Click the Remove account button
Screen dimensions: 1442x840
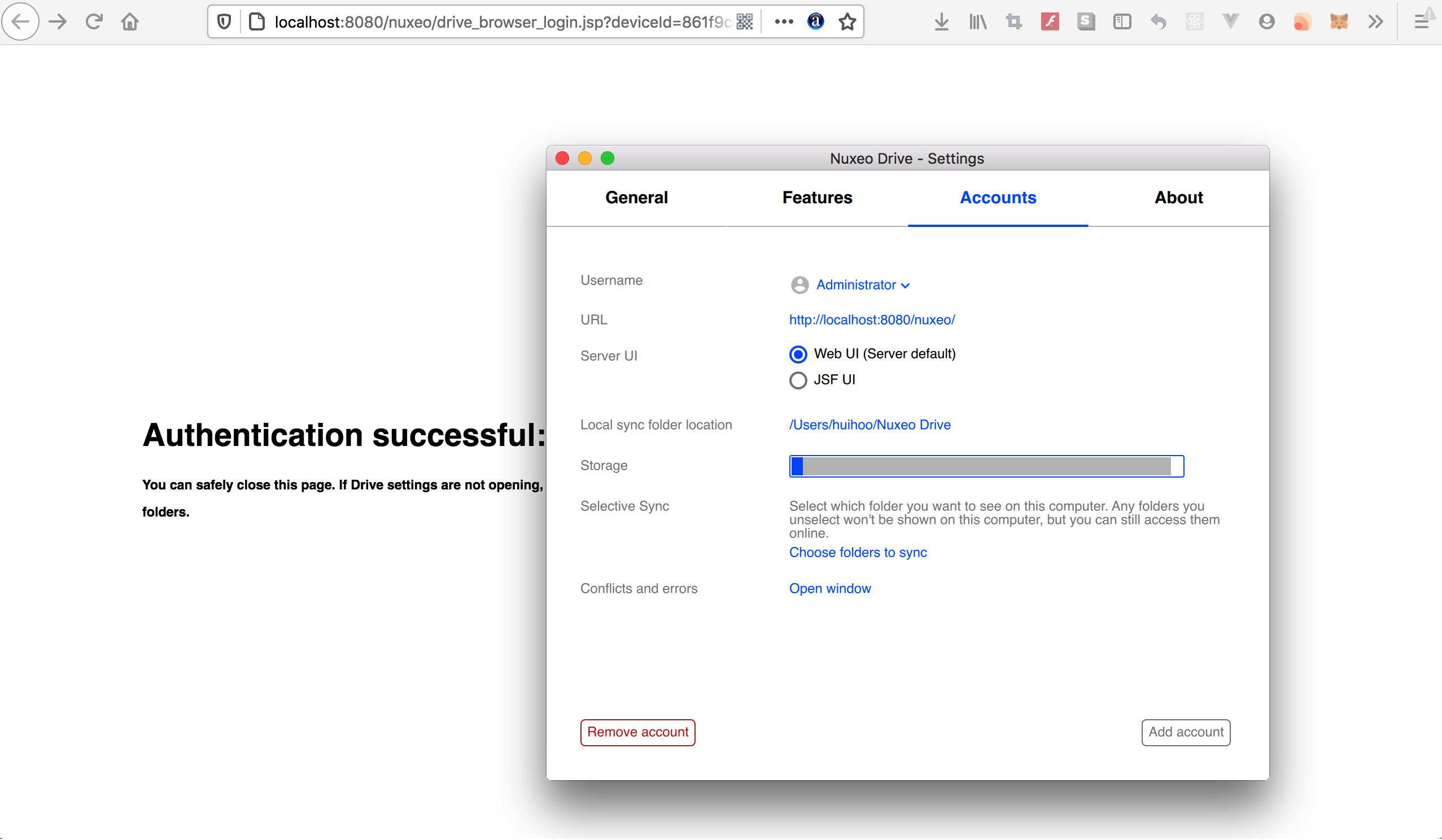click(x=637, y=732)
